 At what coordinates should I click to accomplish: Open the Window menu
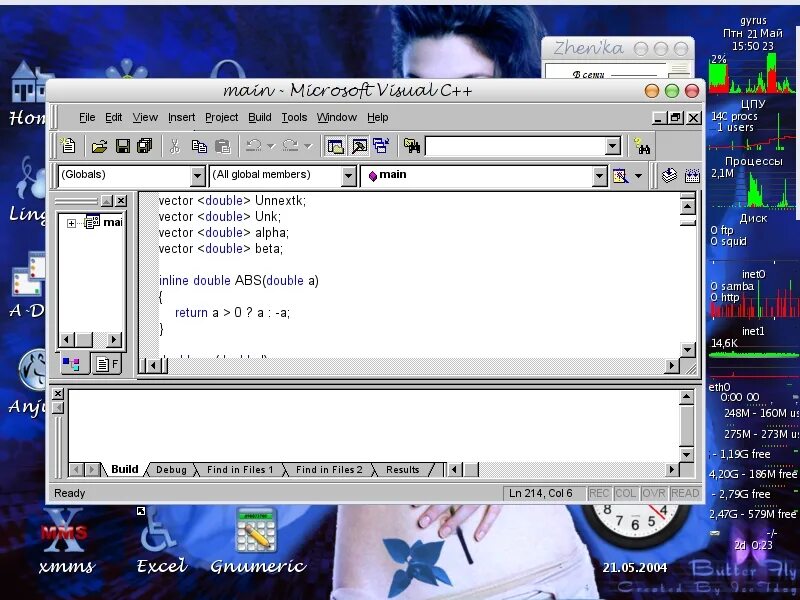point(337,117)
